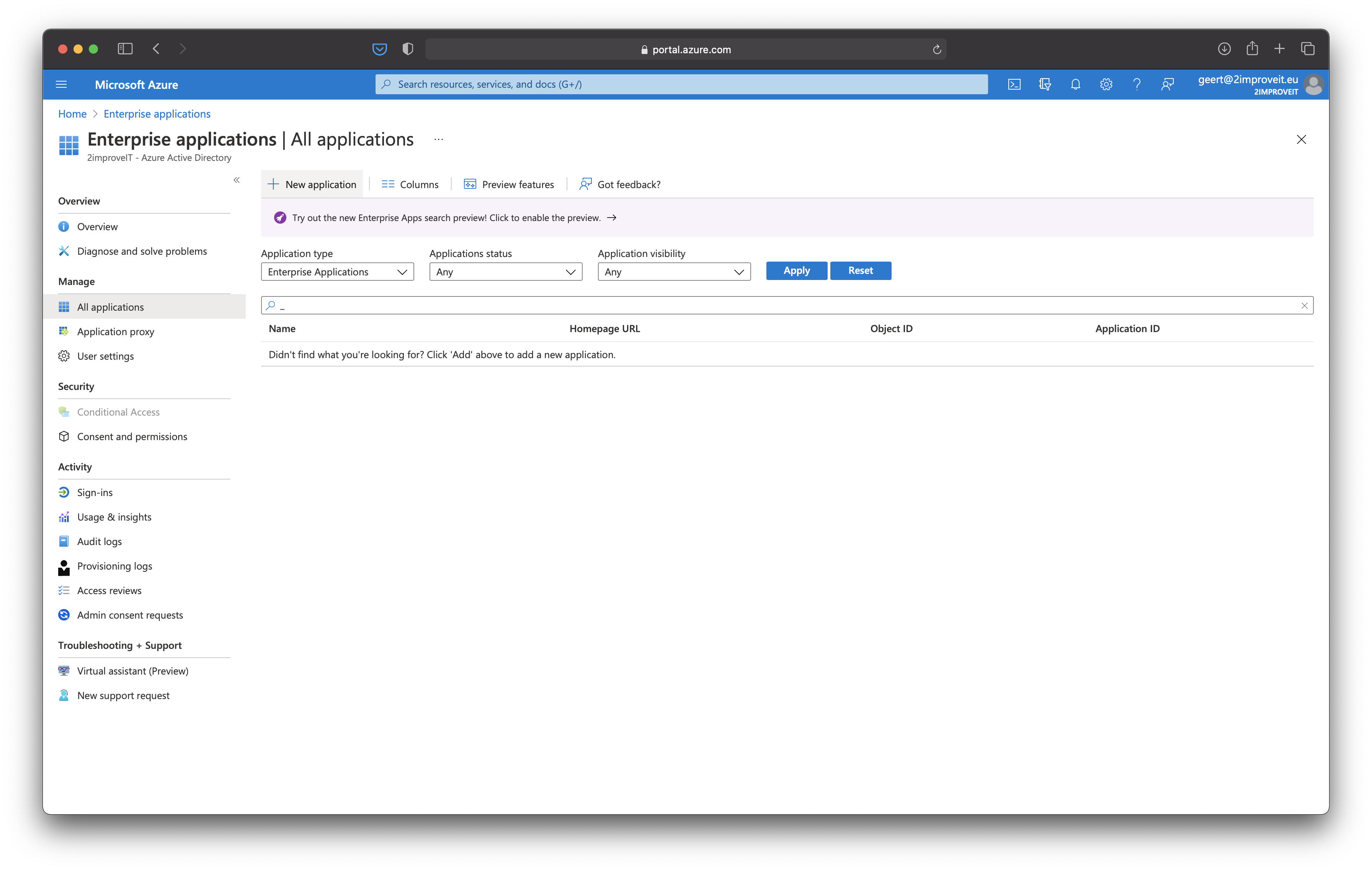Open the ellipsis menu beside the page title
Image resolution: width=1372 pixels, height=871 pixels.
click(439, 139)
